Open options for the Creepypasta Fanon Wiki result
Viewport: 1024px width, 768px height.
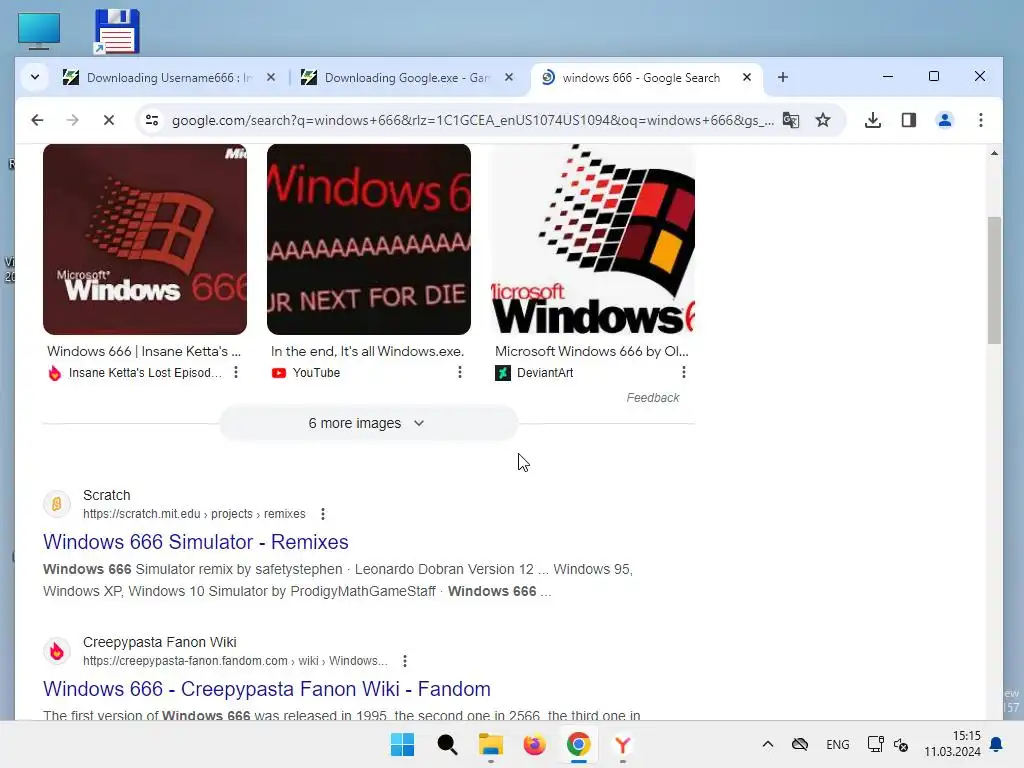pos(405,661)
